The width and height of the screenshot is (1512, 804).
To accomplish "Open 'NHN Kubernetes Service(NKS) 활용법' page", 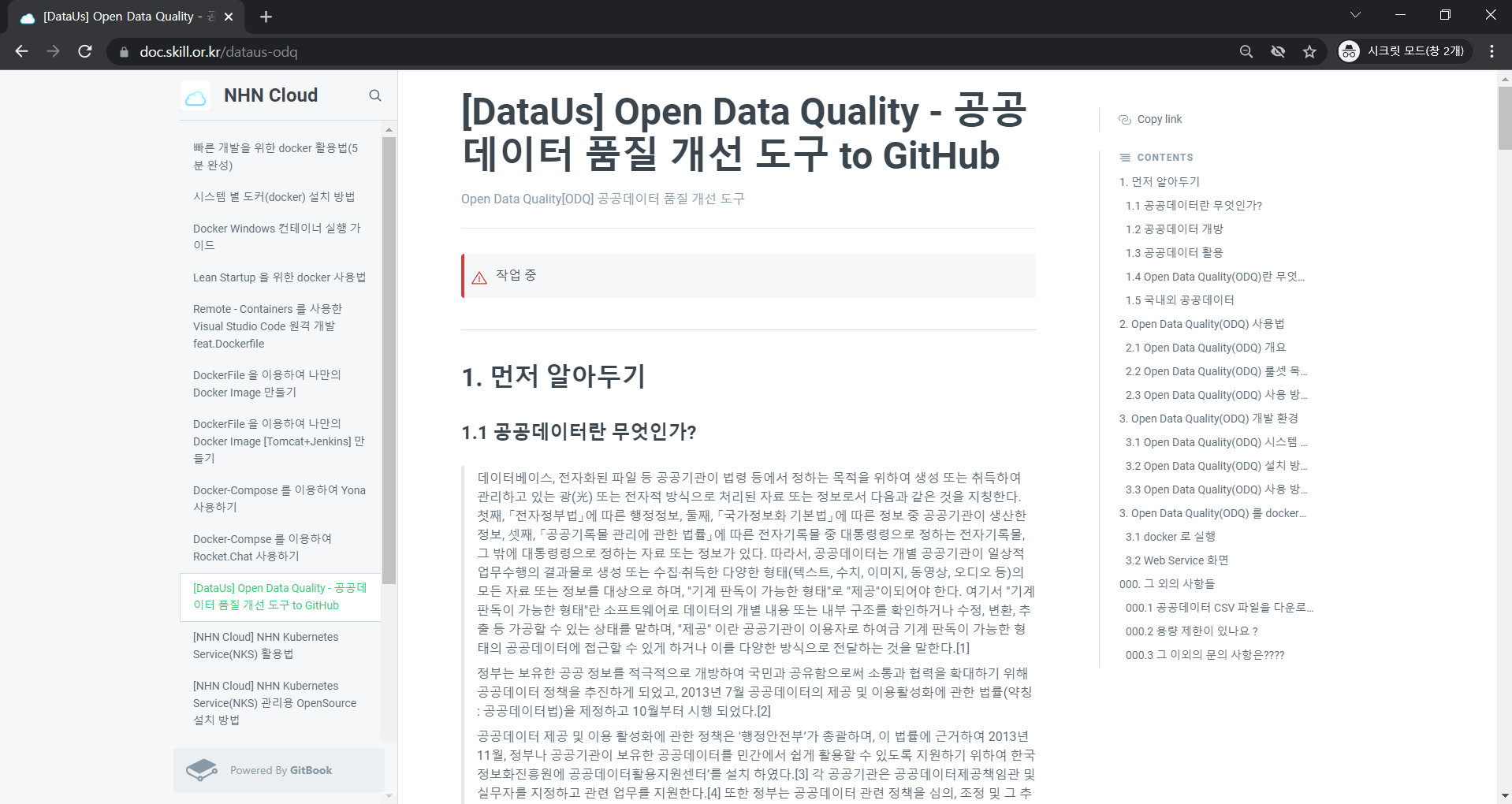I will pyautogui.click(x=279, y=646).
